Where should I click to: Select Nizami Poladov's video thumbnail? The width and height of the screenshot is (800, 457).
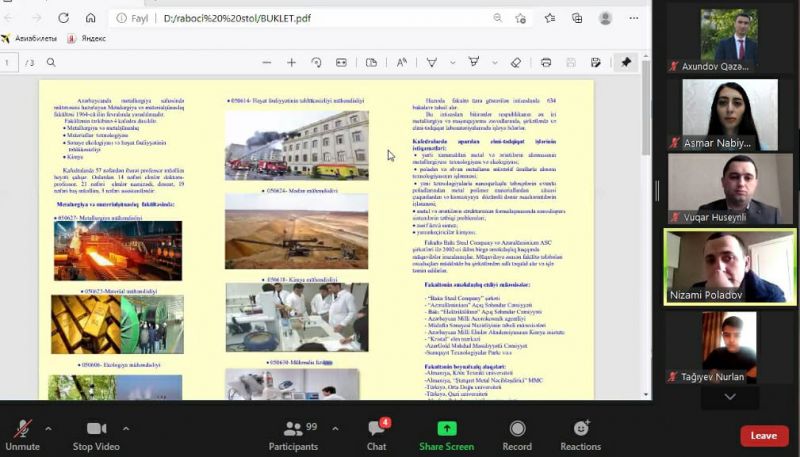click(730, 267)
